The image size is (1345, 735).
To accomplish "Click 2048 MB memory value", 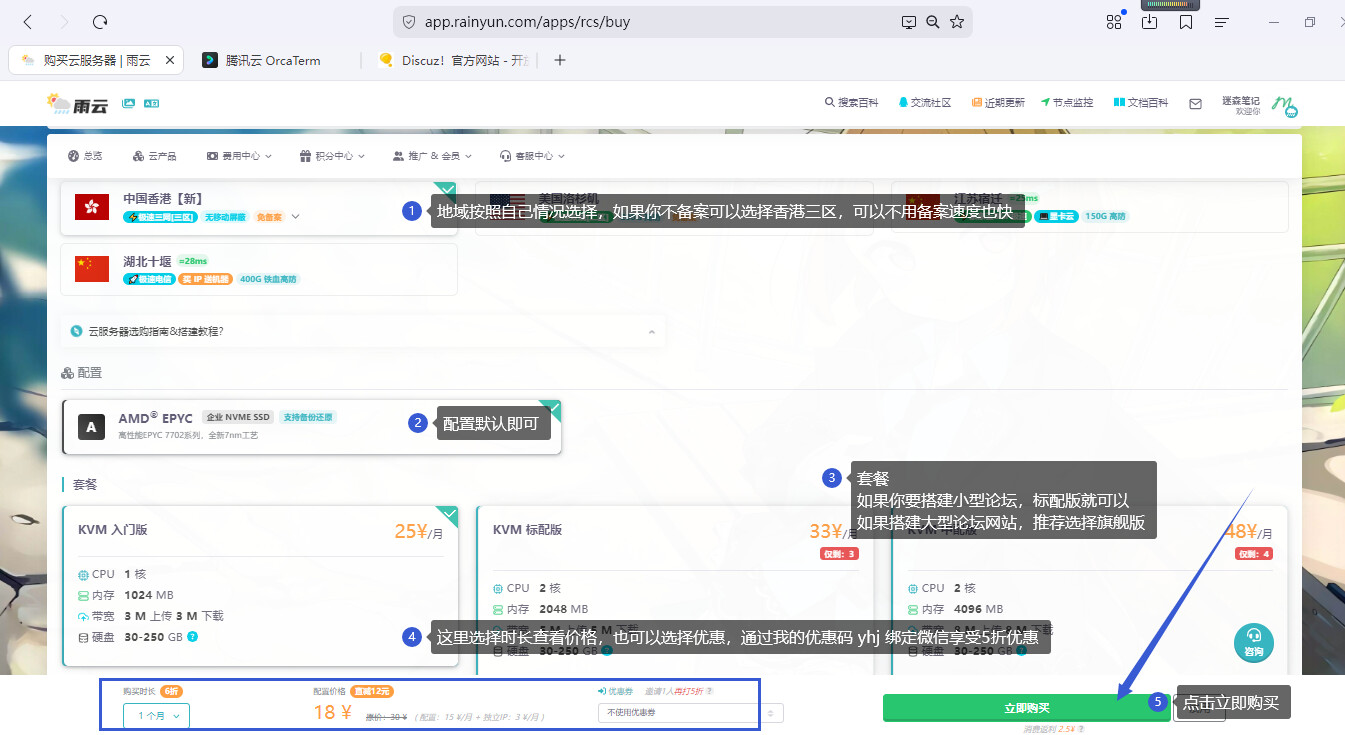I will point(564,609).
